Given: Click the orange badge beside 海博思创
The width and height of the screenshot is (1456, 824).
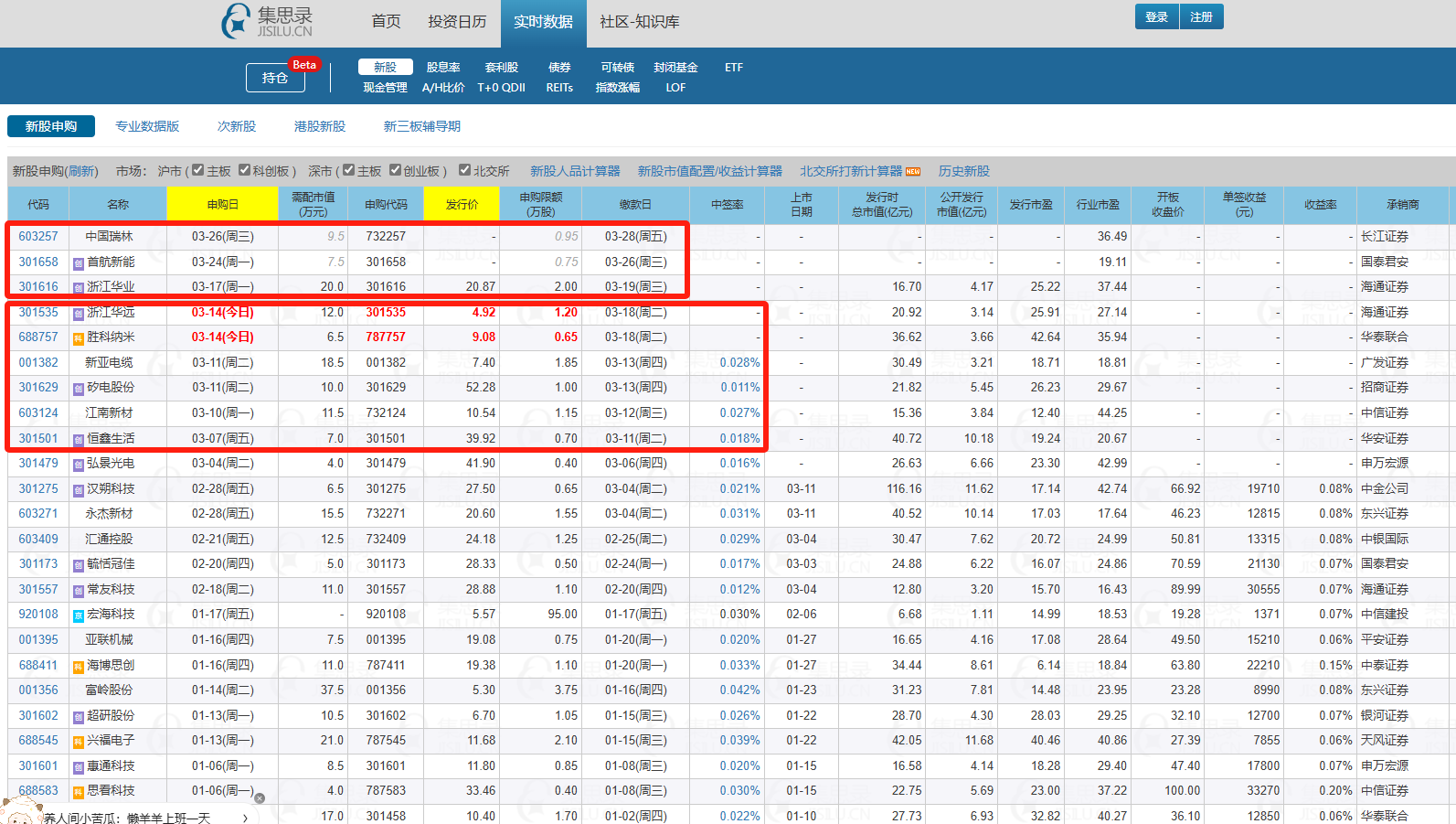Looking at the screenshot, I should pos(79,666).
